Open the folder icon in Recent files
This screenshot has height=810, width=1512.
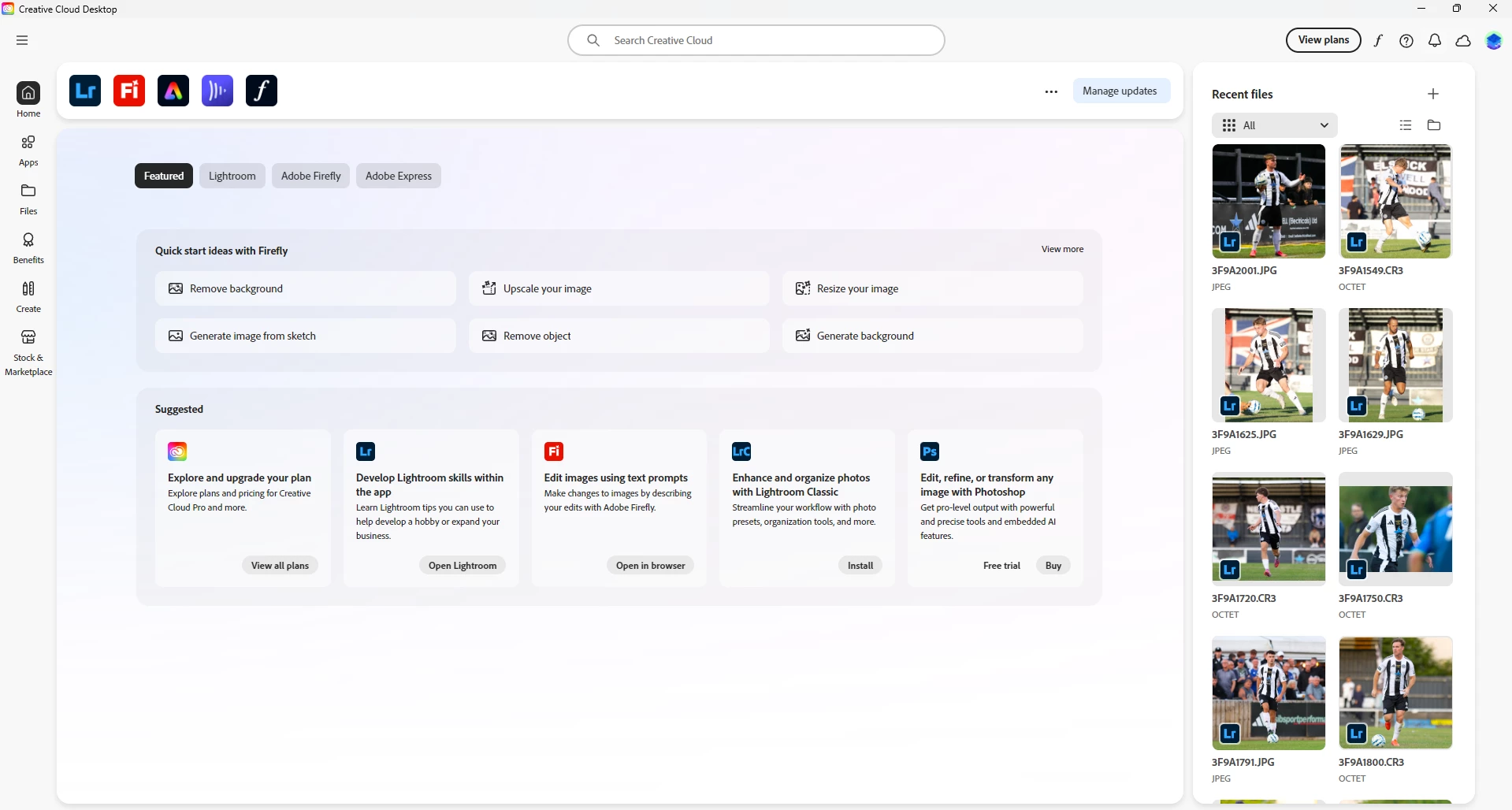(1434, 125)
